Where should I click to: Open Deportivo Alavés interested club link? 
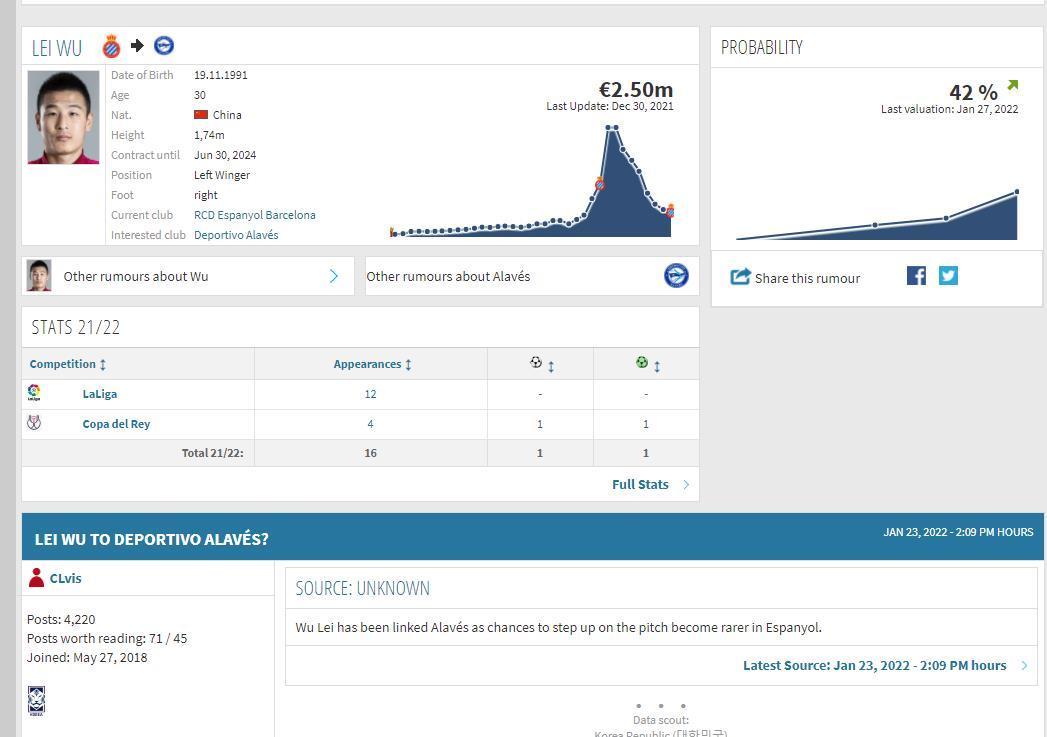pos(236,235)
